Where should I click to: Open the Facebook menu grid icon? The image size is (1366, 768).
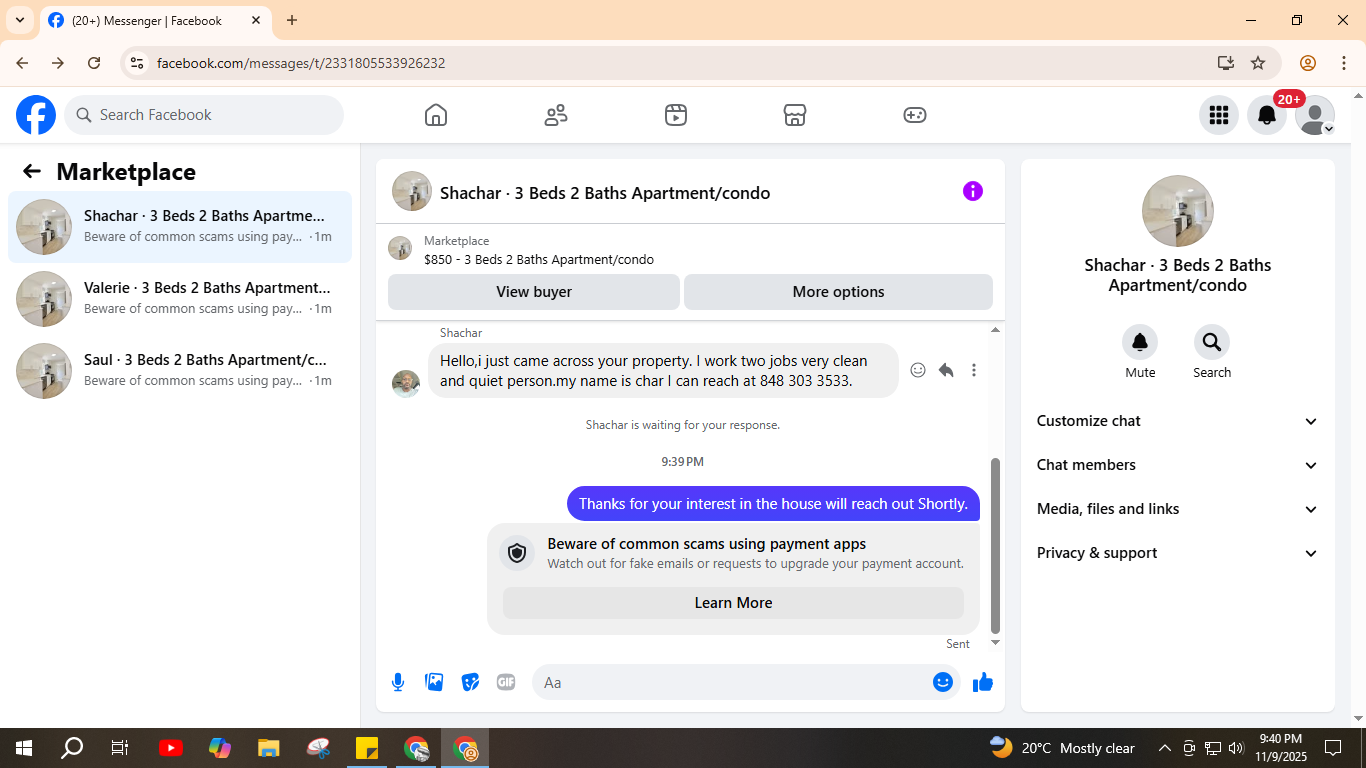click(x=1218, y=115)
